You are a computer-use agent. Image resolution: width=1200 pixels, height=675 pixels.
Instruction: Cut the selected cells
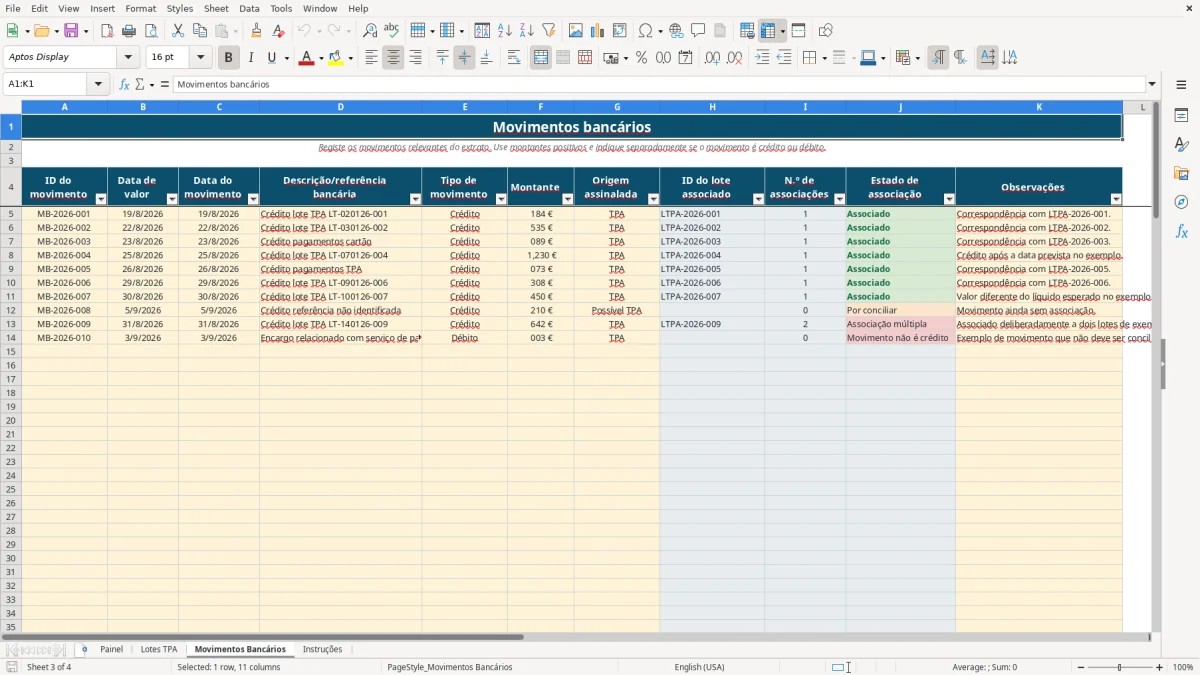point(177,31)
